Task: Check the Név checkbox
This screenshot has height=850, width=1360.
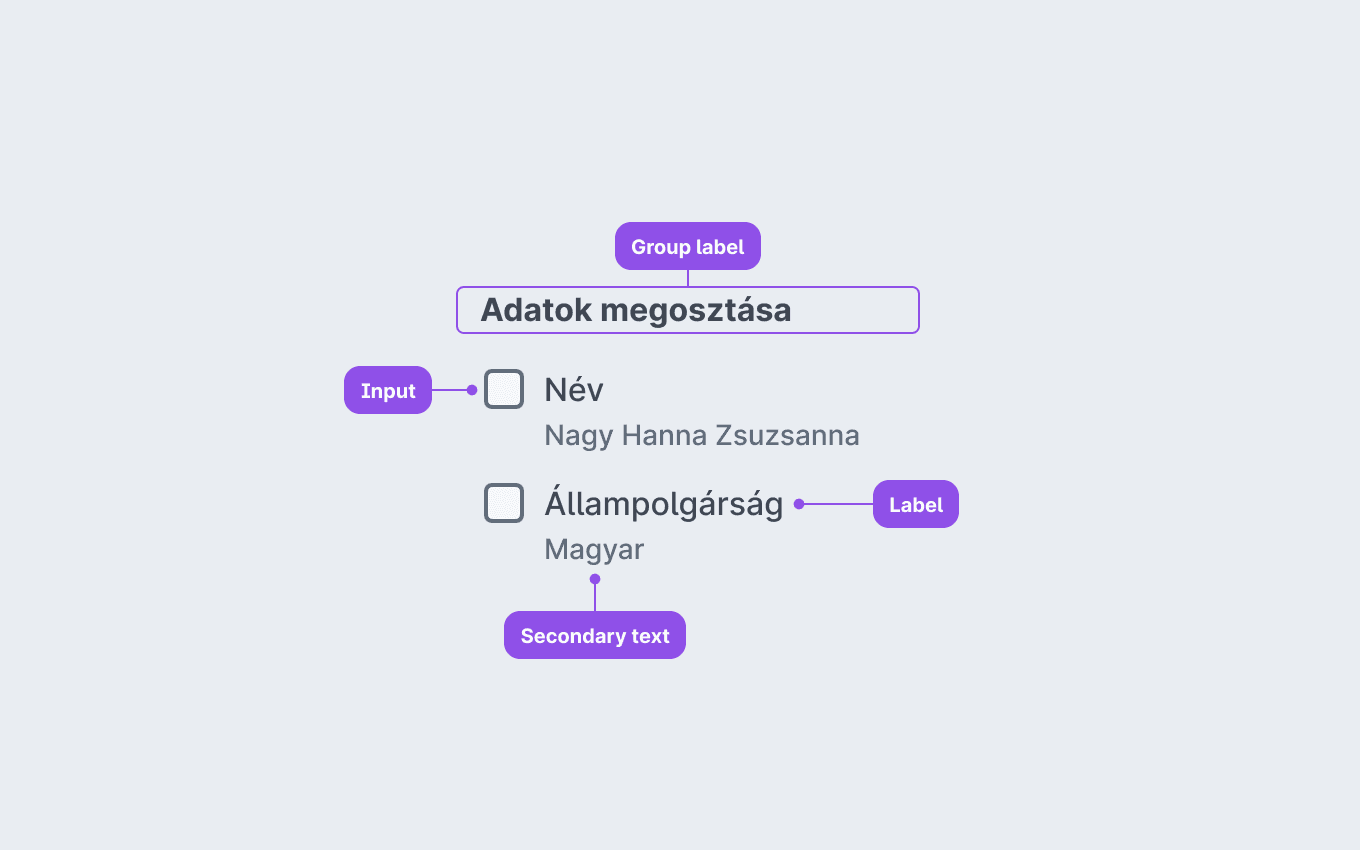Action: [x=504, y=389]
